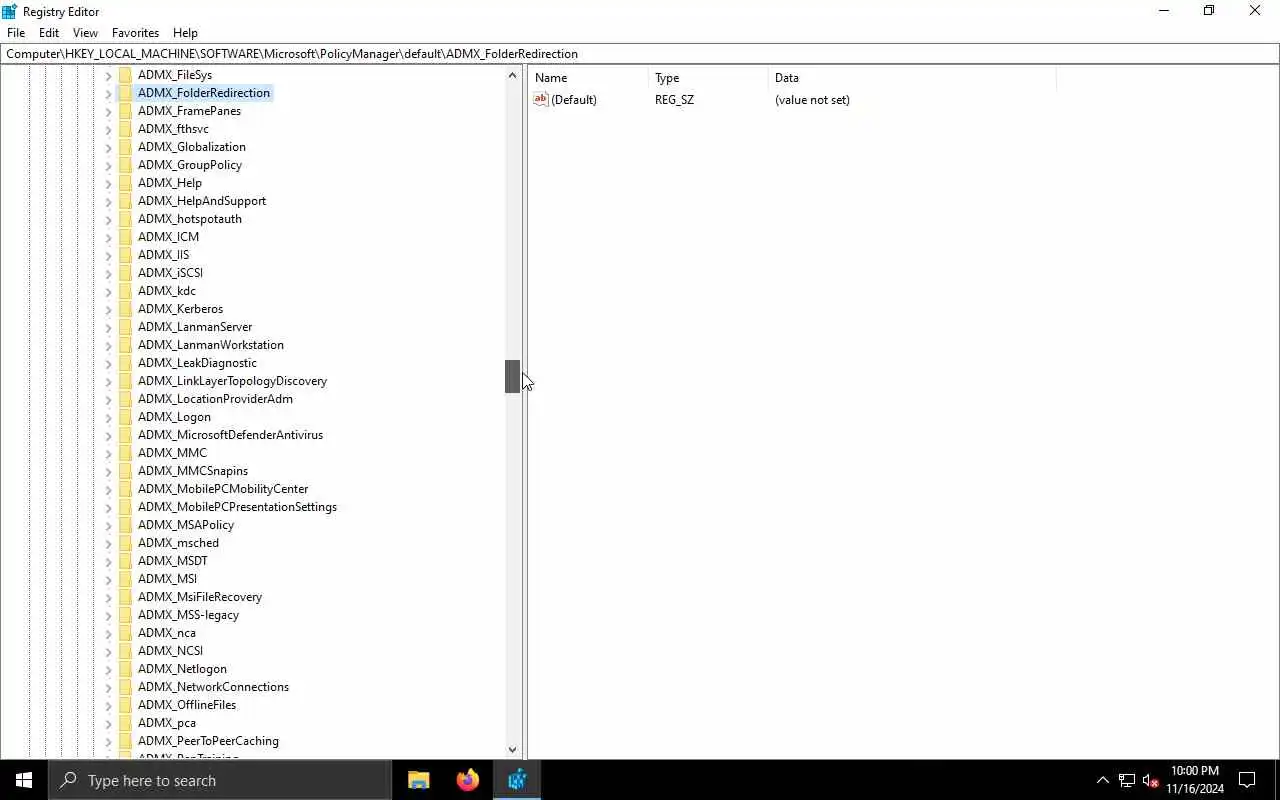
Task: Click the folder icon of ADMX_LanmanServer
Action: tap(125, 327)
